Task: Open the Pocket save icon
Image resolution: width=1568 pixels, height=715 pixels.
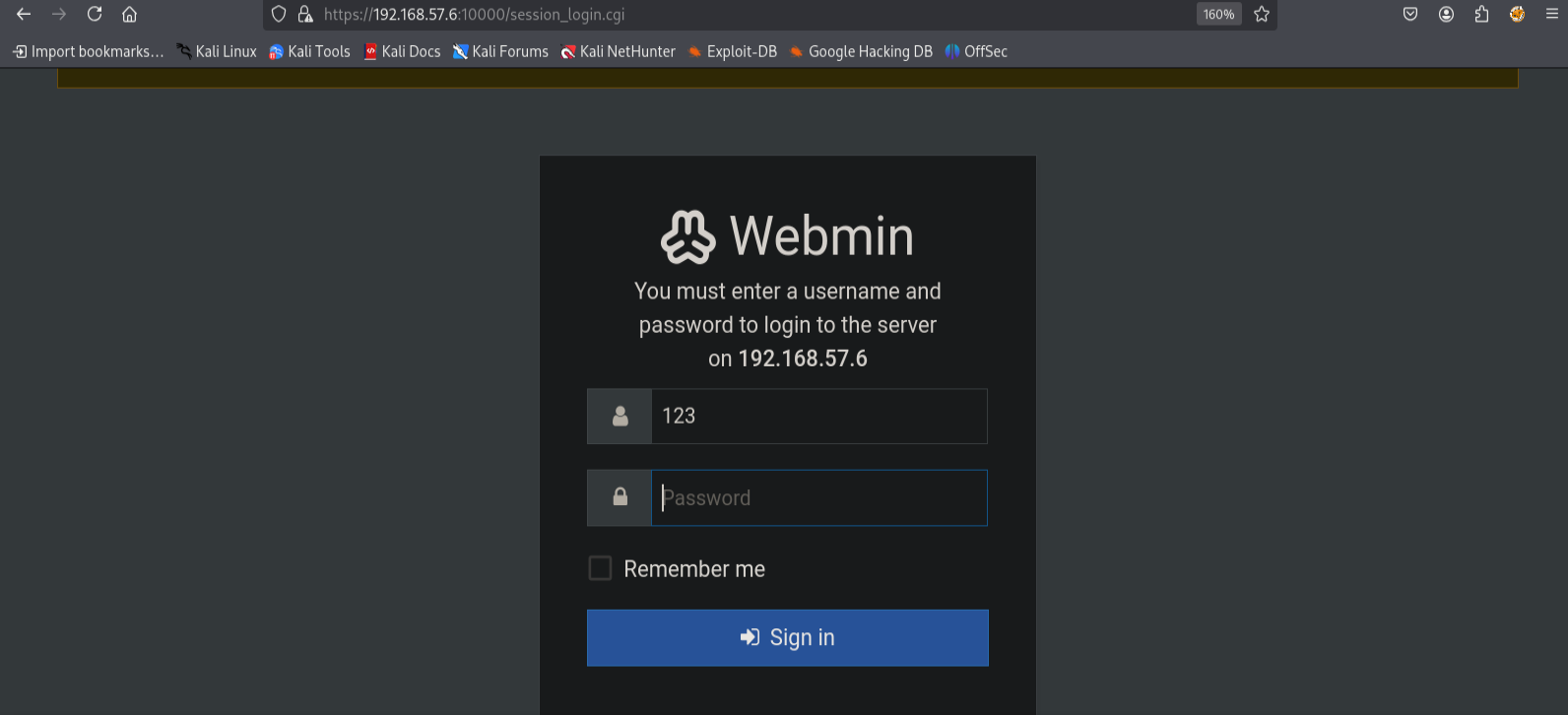Action: pyautogui.click(x=1410, y=15)
